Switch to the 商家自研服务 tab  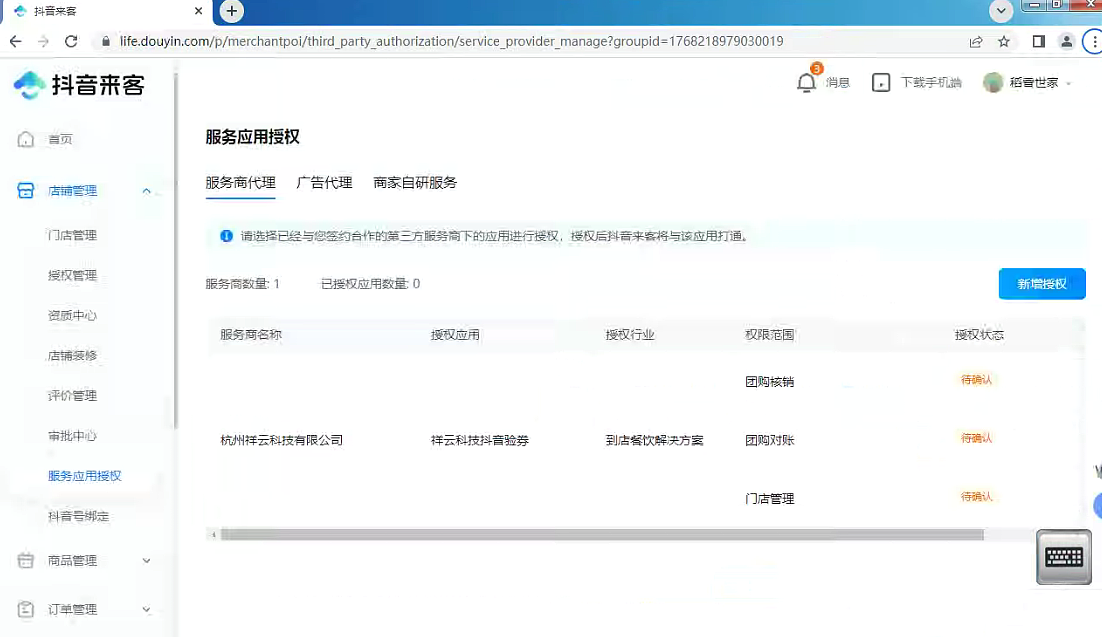click(415, 183)
